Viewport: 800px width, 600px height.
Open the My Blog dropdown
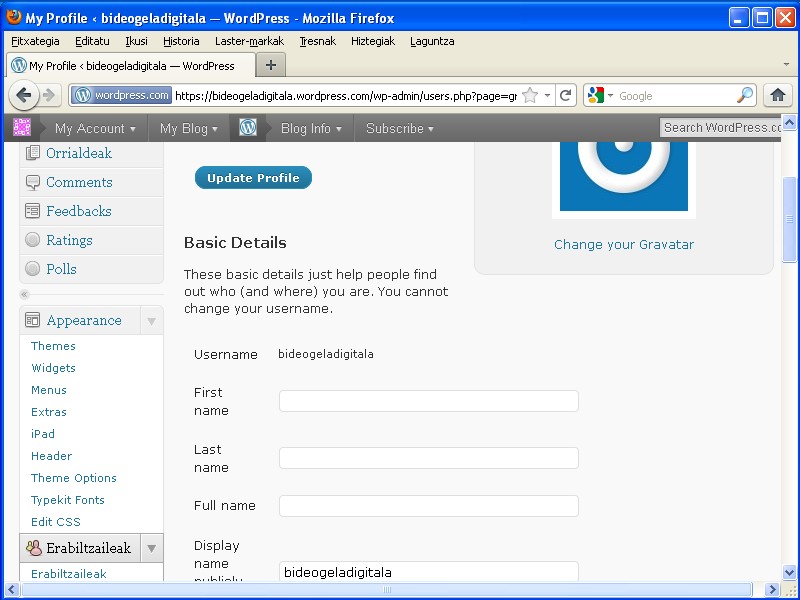click(x=188, y=128)
